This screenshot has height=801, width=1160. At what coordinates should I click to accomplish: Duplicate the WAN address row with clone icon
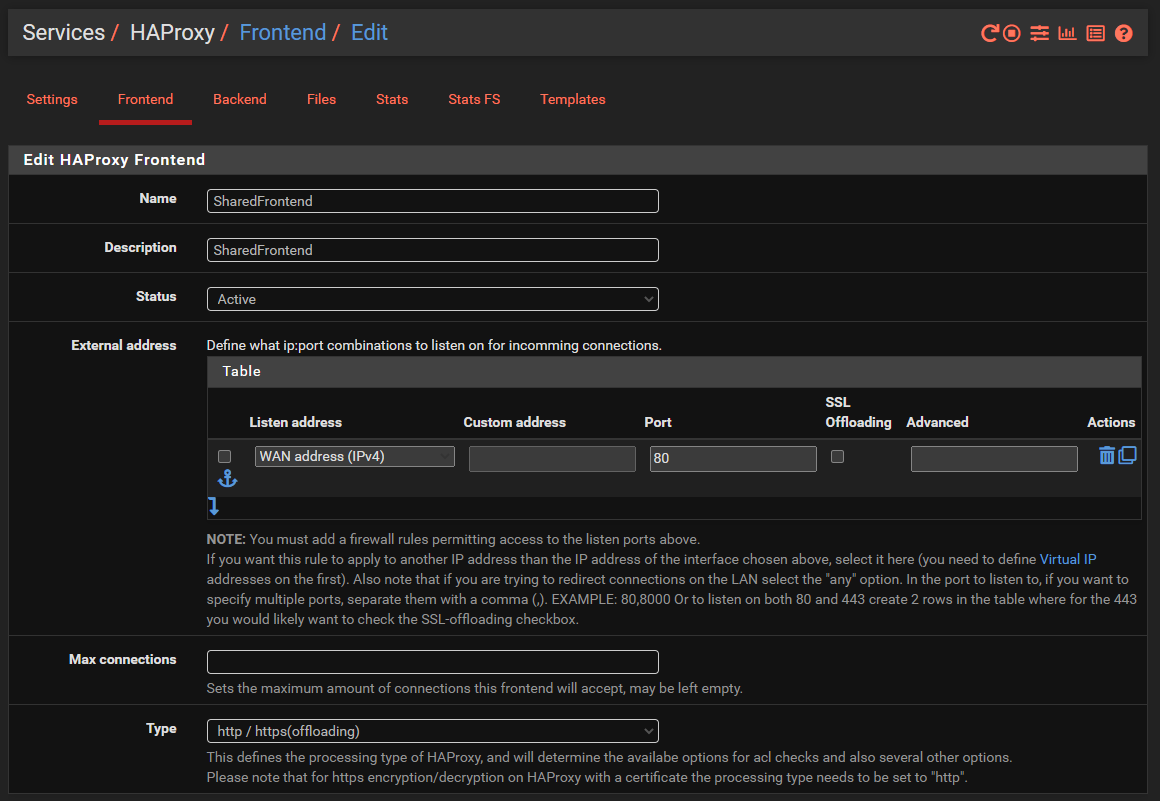click(1127, 456)
